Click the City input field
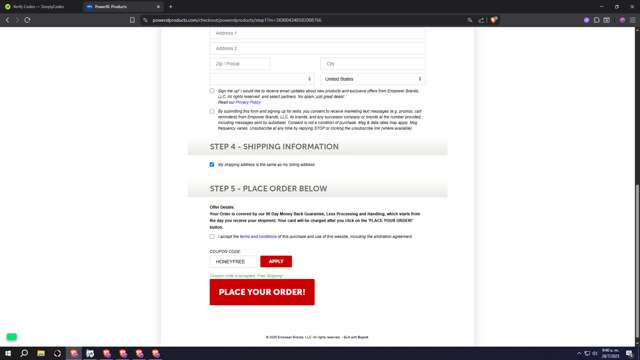Screen dimensions: 640x360 [x=373, y=64]
